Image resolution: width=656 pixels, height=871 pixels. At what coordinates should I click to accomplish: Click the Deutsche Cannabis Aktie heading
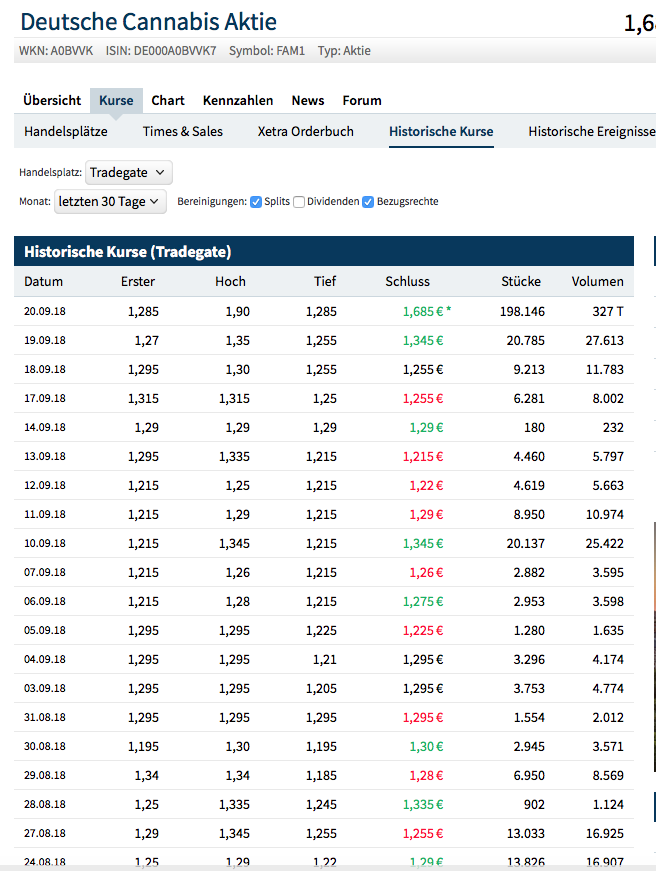tap(149, 22)
